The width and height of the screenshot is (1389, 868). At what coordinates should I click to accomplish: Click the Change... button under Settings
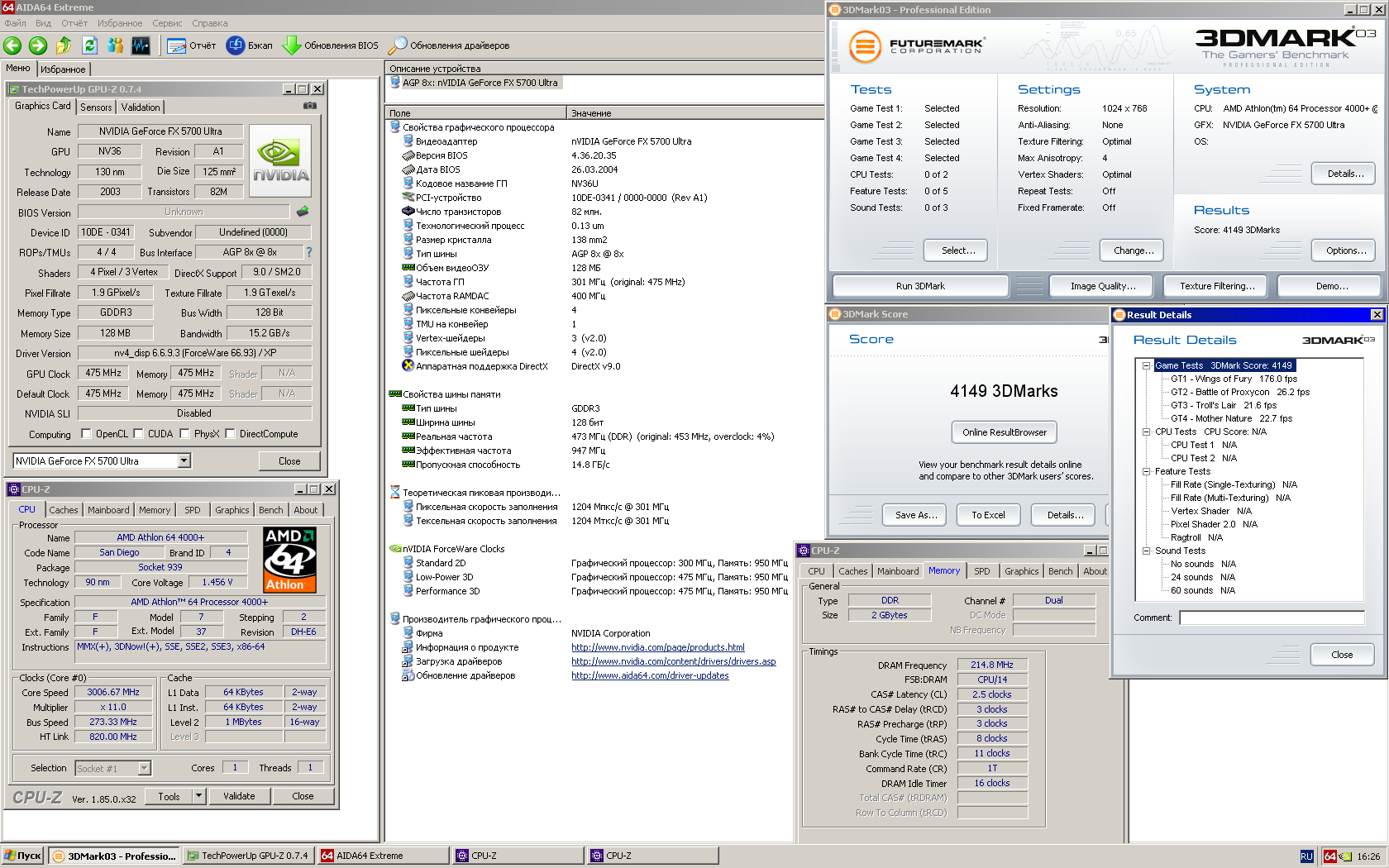[x=1134, y=250]
